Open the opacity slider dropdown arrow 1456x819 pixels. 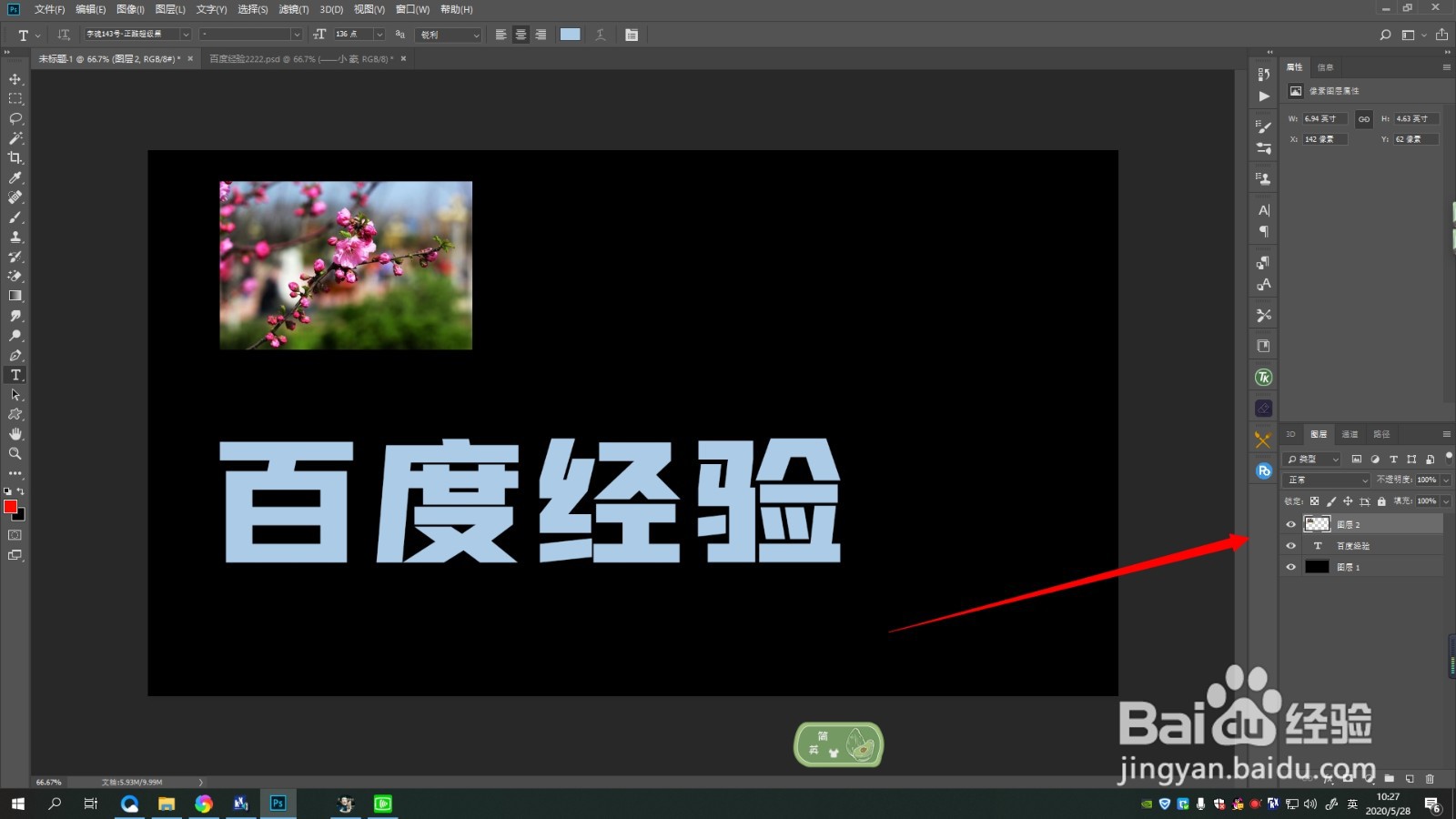[x=1446, y=480]
